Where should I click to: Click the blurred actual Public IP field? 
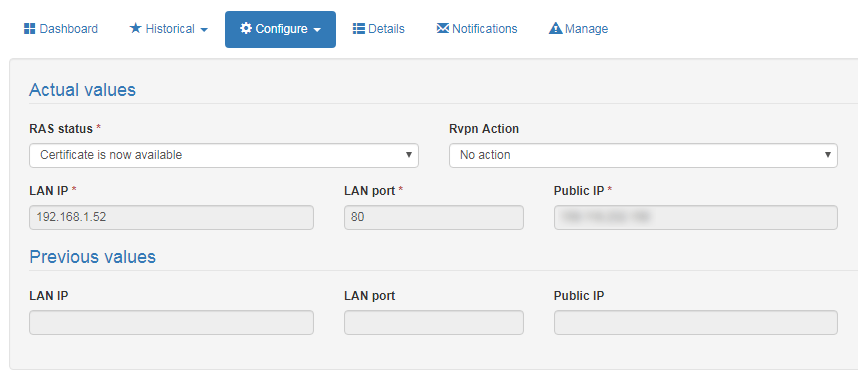tap(695, 217)
